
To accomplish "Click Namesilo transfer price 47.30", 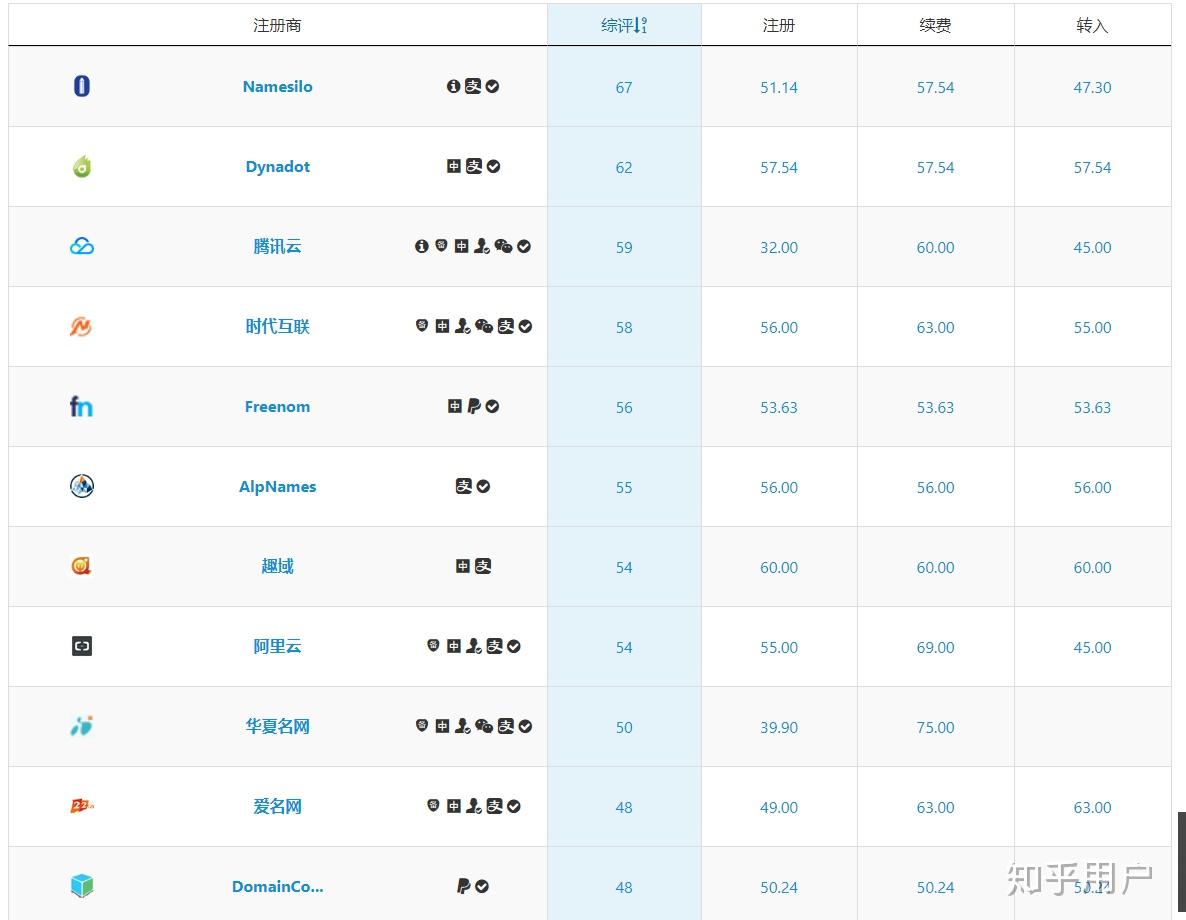I will point(1092,87).
